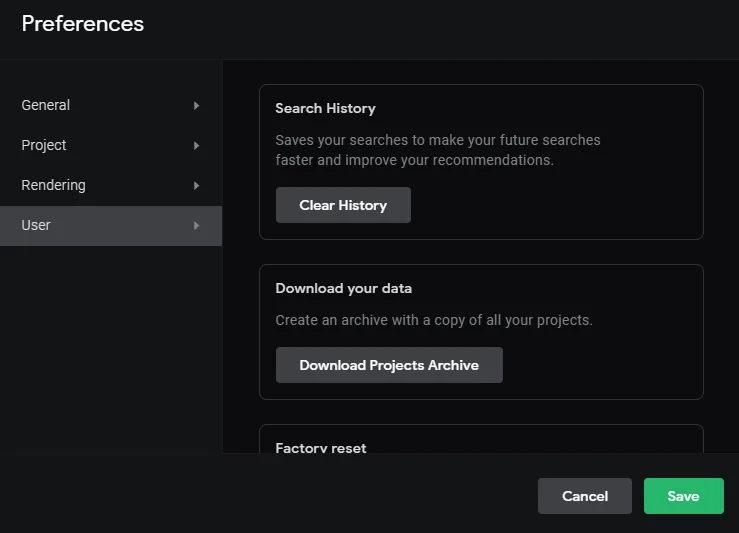This screenshot has height=533, width=739.
Task: Click the 'Saves your searches' description text
Action: coord(438,150)
